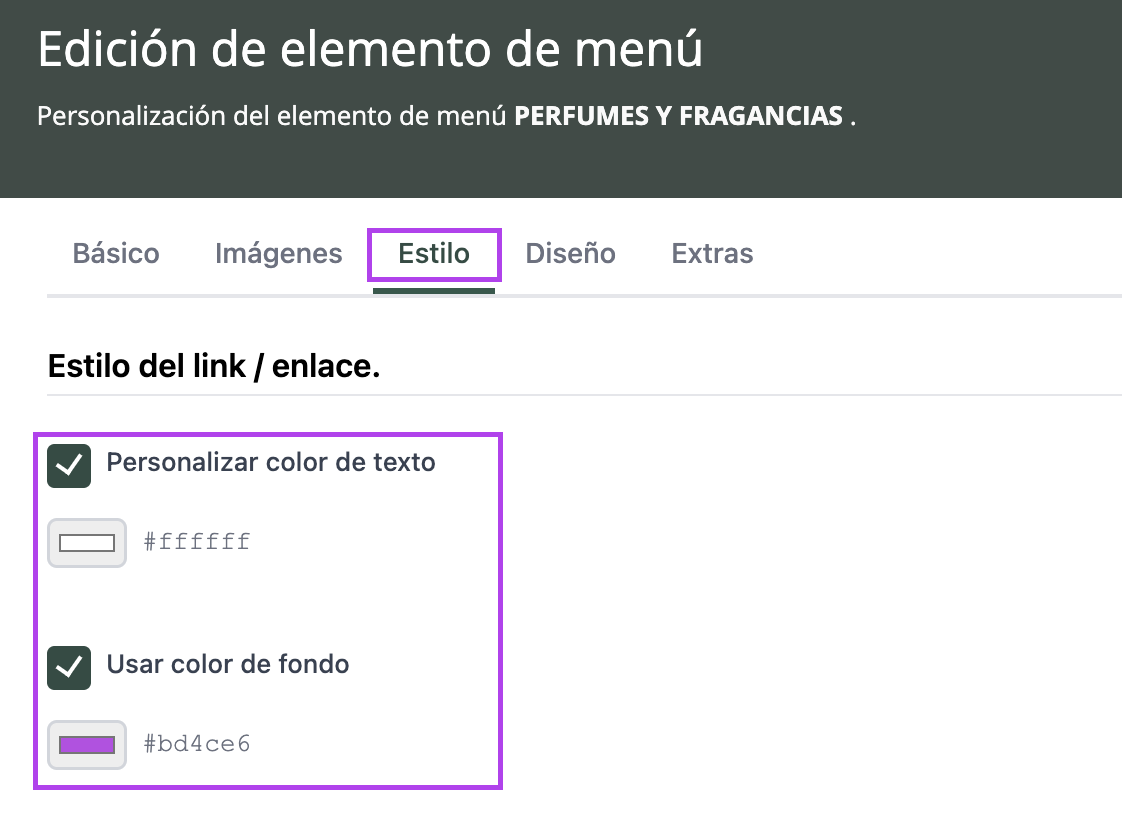Switch to the Básico tab
Viewport: 1122px width, 814px height.
point(116,254)
